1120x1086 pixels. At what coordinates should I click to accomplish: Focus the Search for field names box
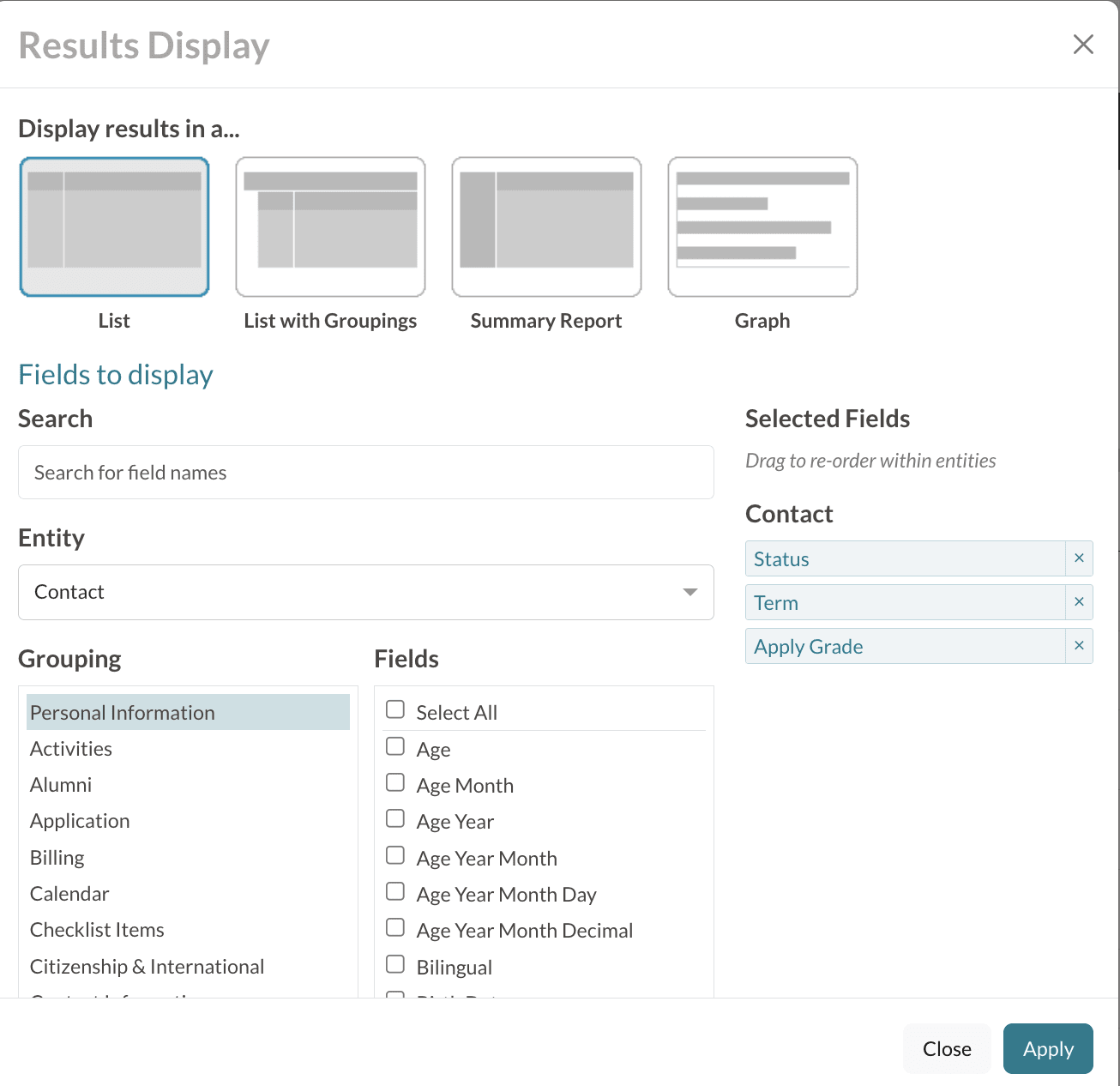tap(365, 473)
